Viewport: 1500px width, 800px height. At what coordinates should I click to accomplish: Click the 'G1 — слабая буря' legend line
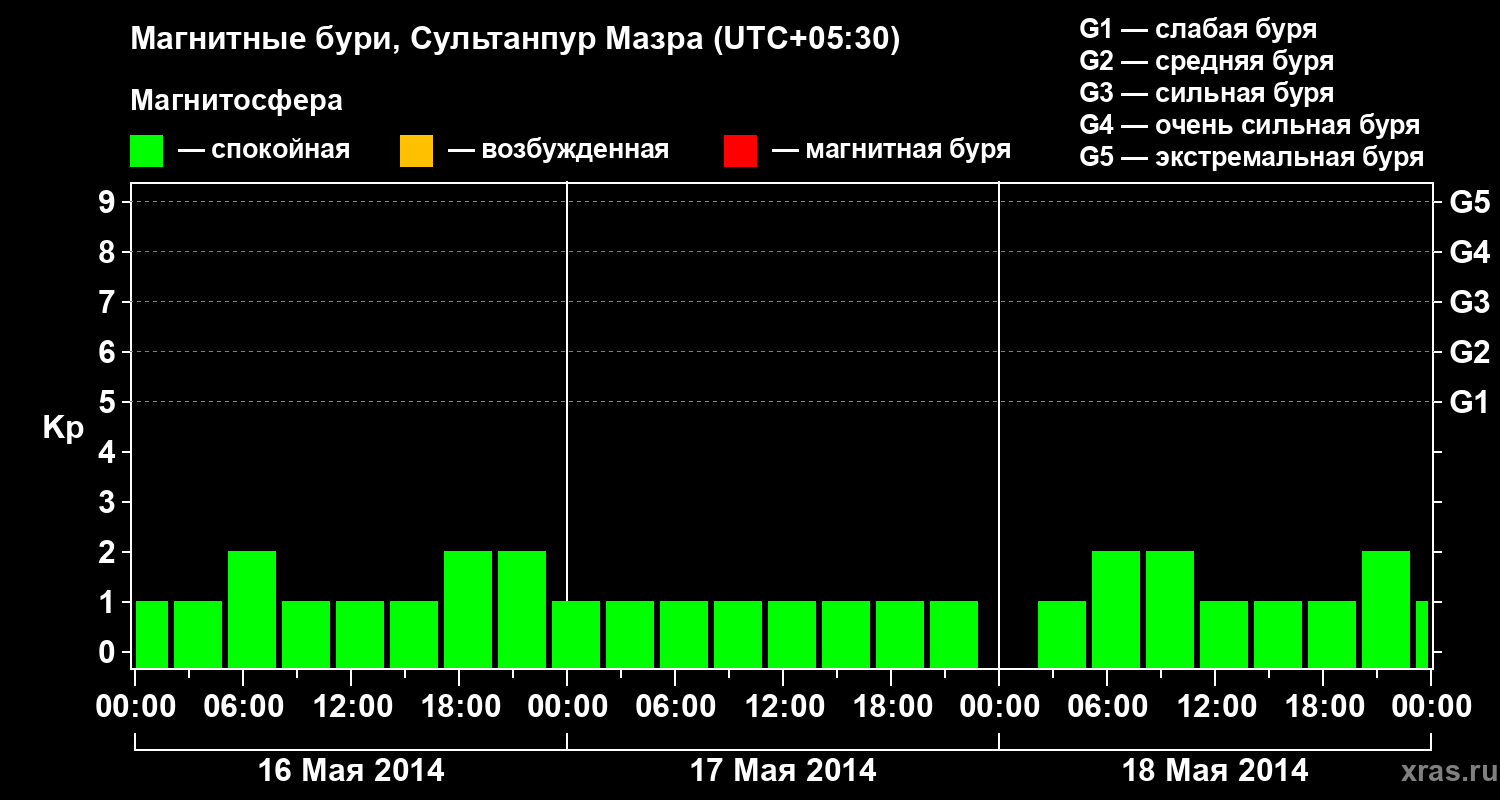tap(1198, 29)
